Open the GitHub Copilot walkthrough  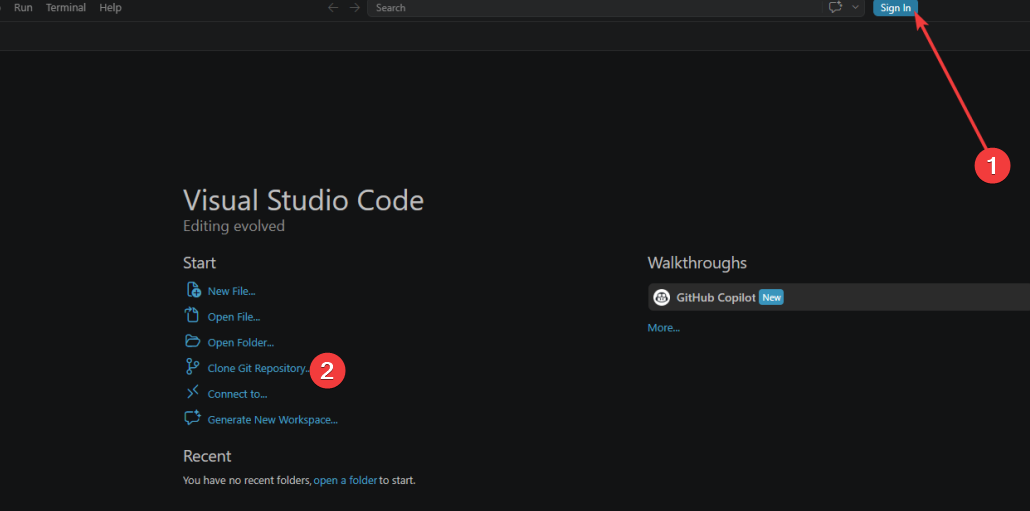tap(839, 298)
